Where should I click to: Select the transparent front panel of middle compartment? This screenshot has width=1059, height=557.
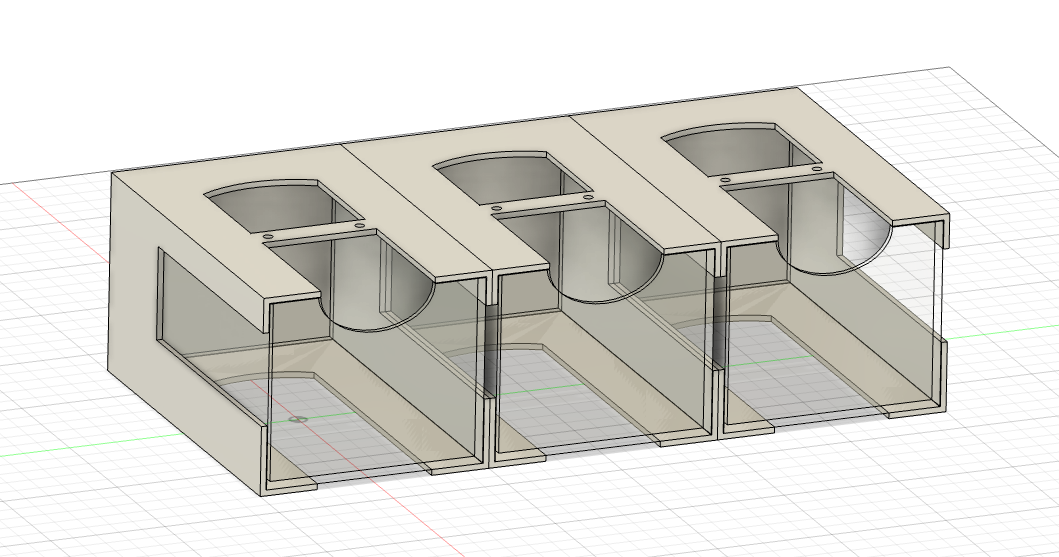pos(602,352)
